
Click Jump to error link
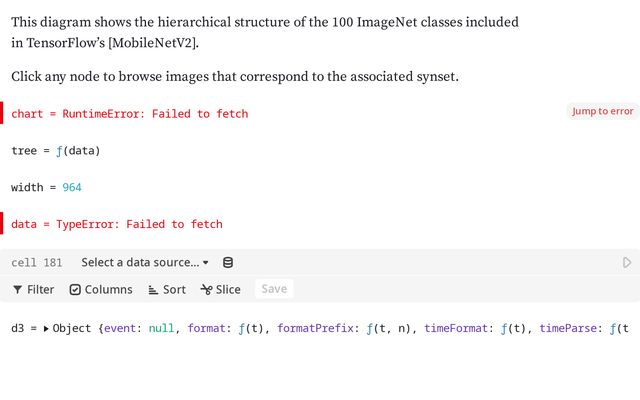[x=602, y=111]
